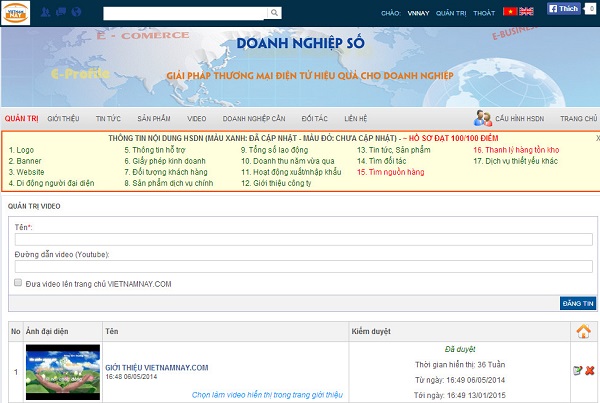Image resolution: width=600 pixels, height=403 pixels.
Task: Close the HSDN info panel
Action: 598,138
